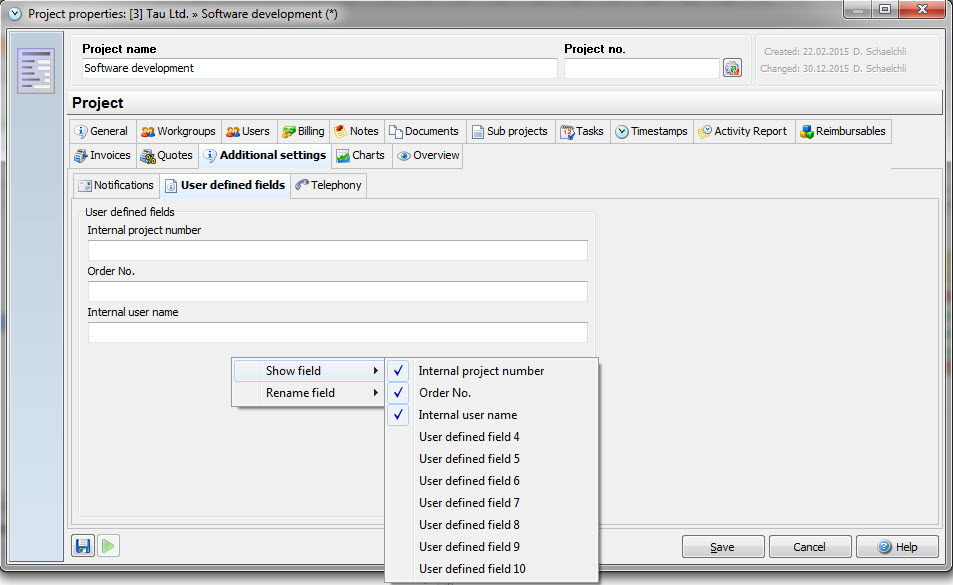Click the project number generator icon
Image resolution: width=953 pixels, height=585 pixels.
[732, 68]
